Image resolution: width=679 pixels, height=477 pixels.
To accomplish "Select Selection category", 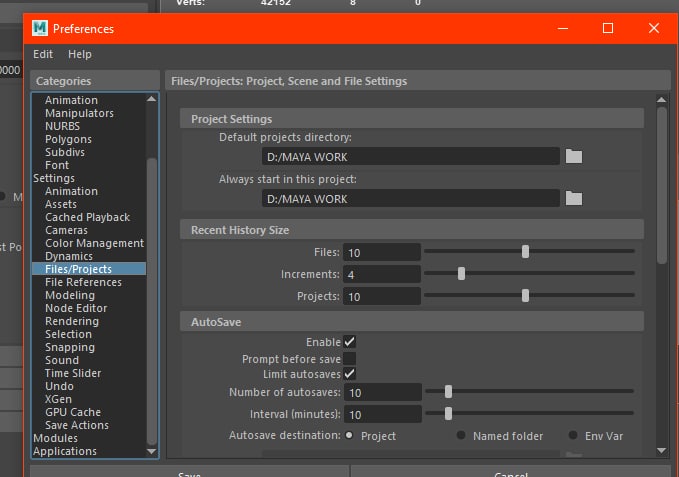I will (x=68, y=334).
